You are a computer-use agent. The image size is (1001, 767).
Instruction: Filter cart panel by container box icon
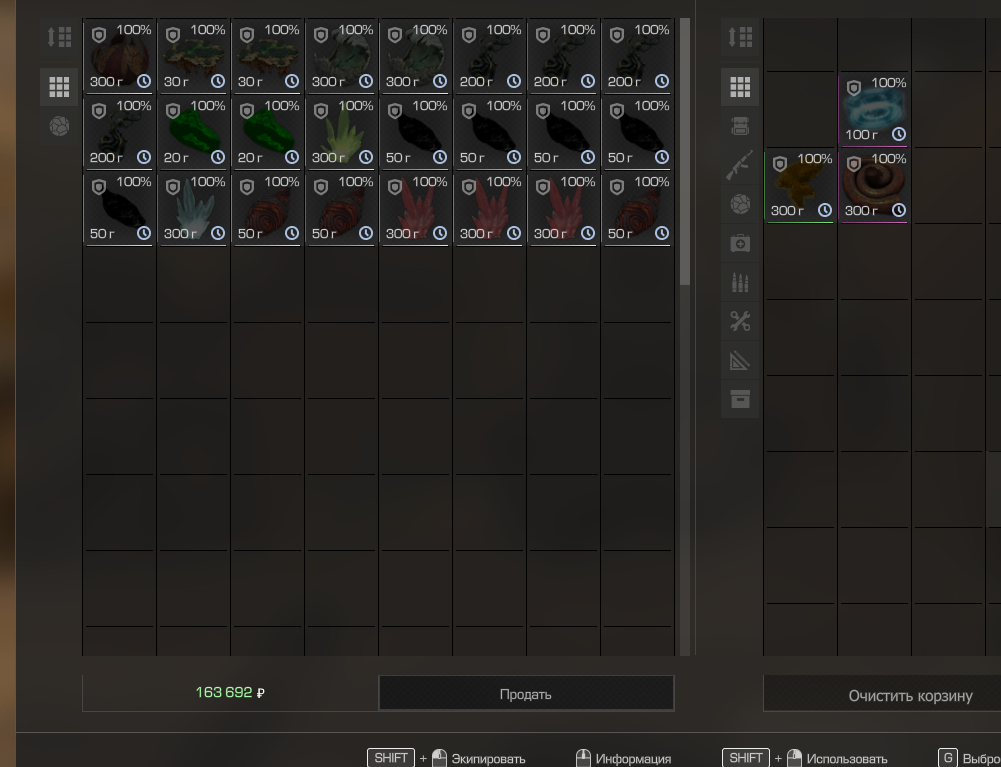pos(740,400)
